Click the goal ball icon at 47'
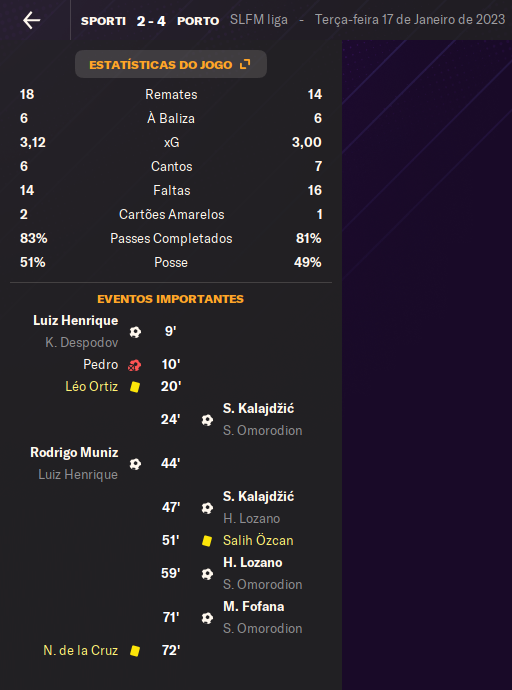Image resolution: width=512 pixels, height=690 pixels. (x=207, y=508)
